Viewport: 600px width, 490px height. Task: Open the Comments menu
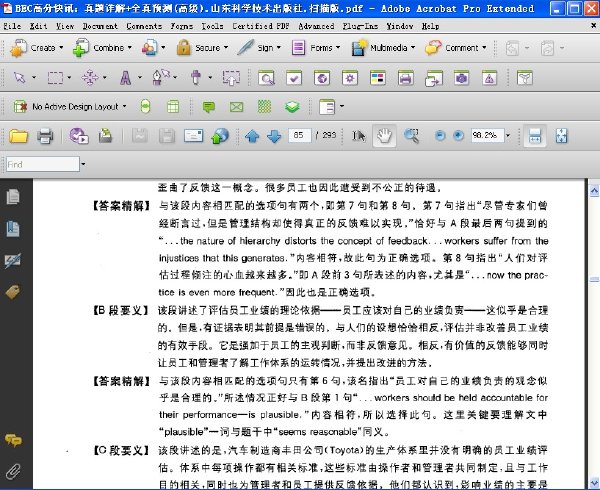[144, 26]
